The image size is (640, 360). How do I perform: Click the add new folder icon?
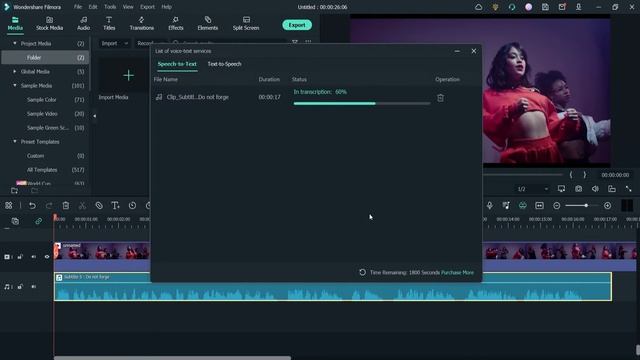[14, 191]
